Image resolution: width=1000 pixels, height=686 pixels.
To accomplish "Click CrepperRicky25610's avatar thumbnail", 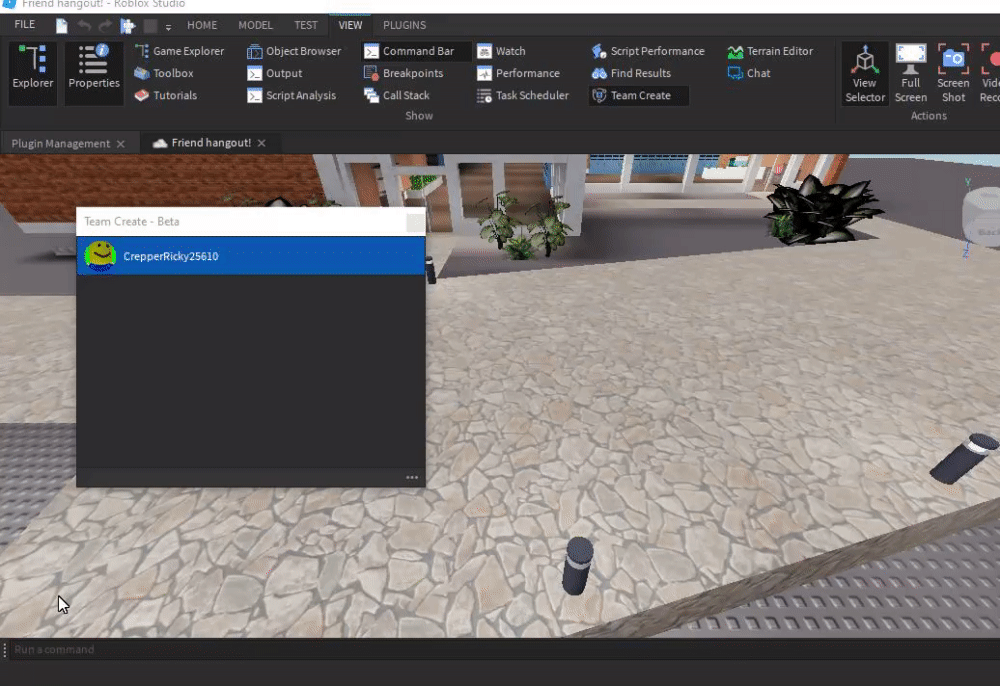I will coord(100,256).
